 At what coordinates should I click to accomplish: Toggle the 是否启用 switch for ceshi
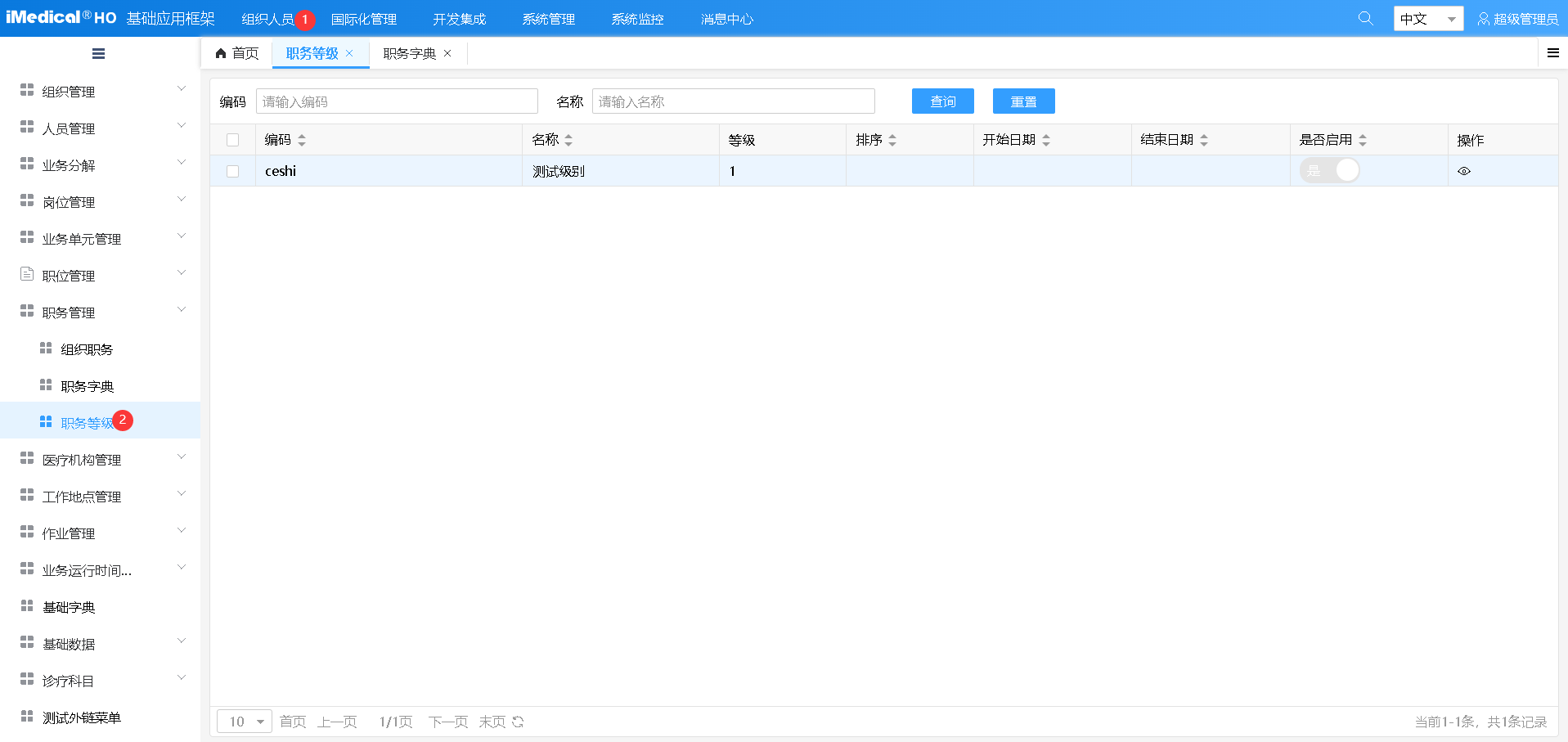click(x=1329, y=170)
